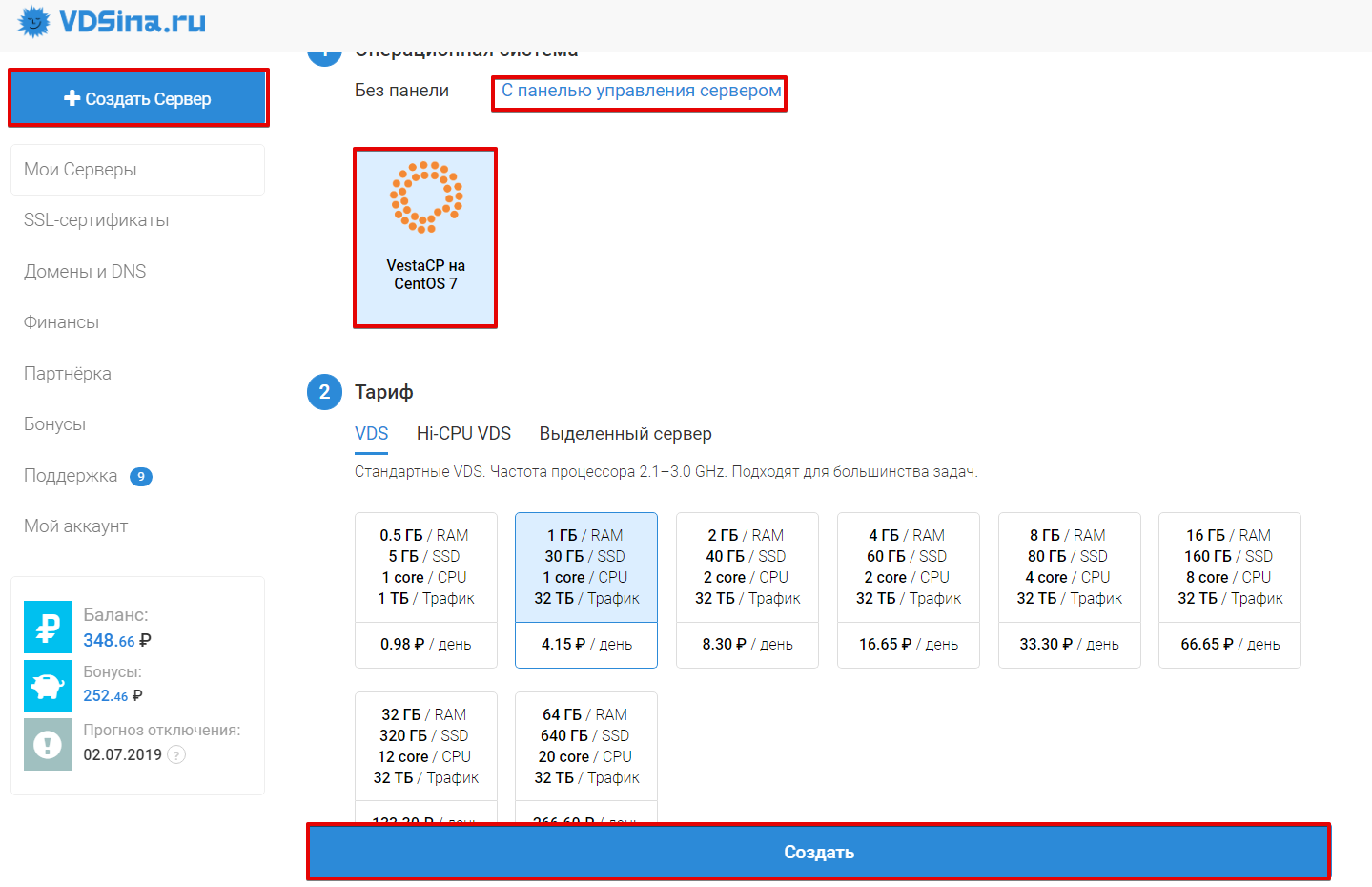Open the Бонусы page
The height and width of the screenshot is (887, 1372).
tap(54, 424)
